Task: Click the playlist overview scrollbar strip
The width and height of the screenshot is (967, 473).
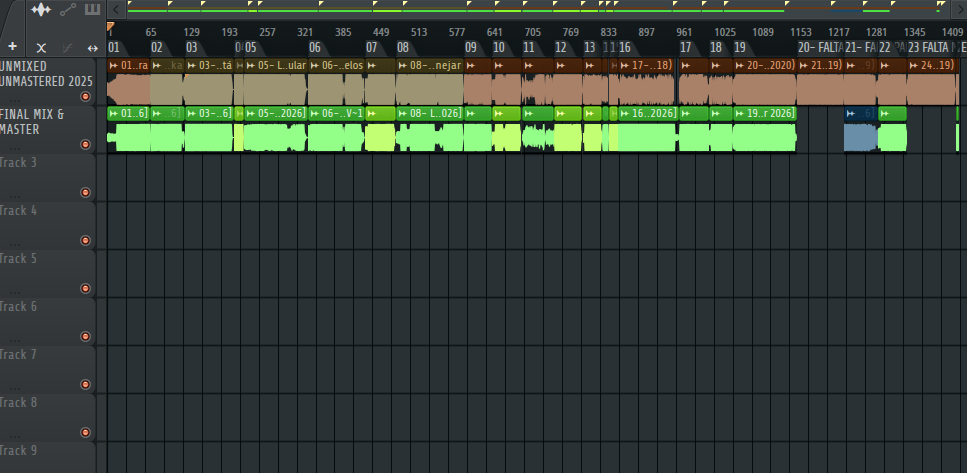Action: 537,9
